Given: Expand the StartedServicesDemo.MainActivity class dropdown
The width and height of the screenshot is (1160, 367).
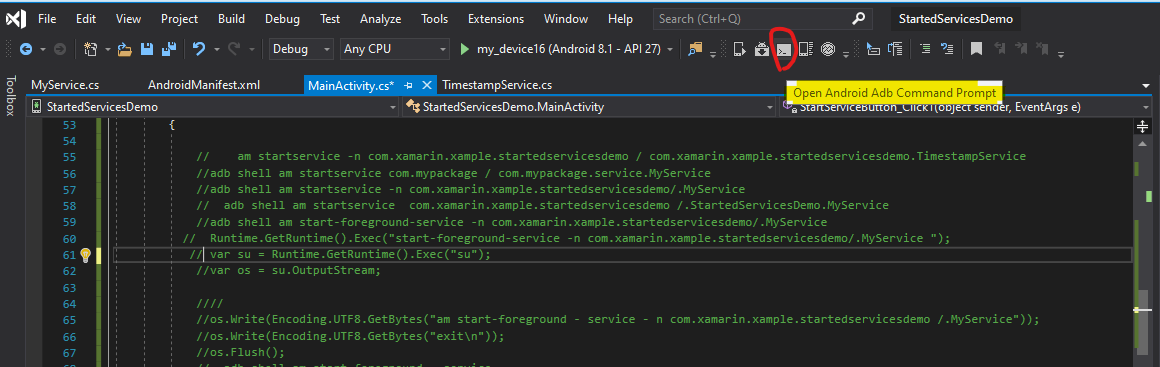Looking at the screenshot, I should [x=589, y=107].
